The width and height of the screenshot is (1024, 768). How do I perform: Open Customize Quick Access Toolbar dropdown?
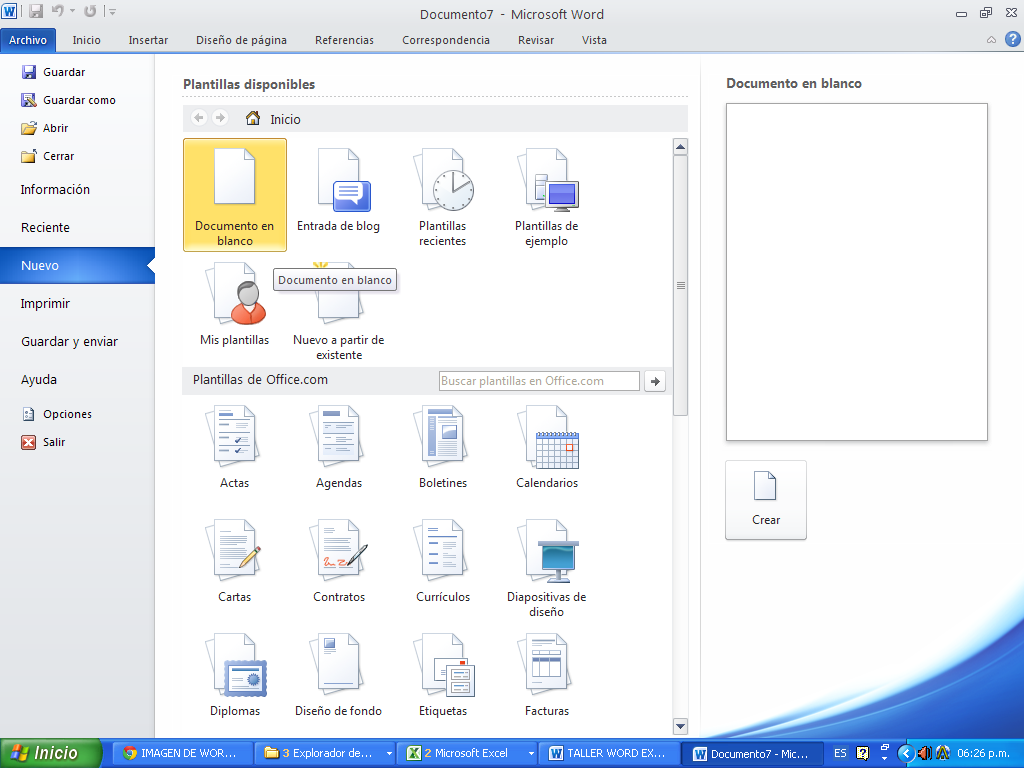tap(112, 12)
